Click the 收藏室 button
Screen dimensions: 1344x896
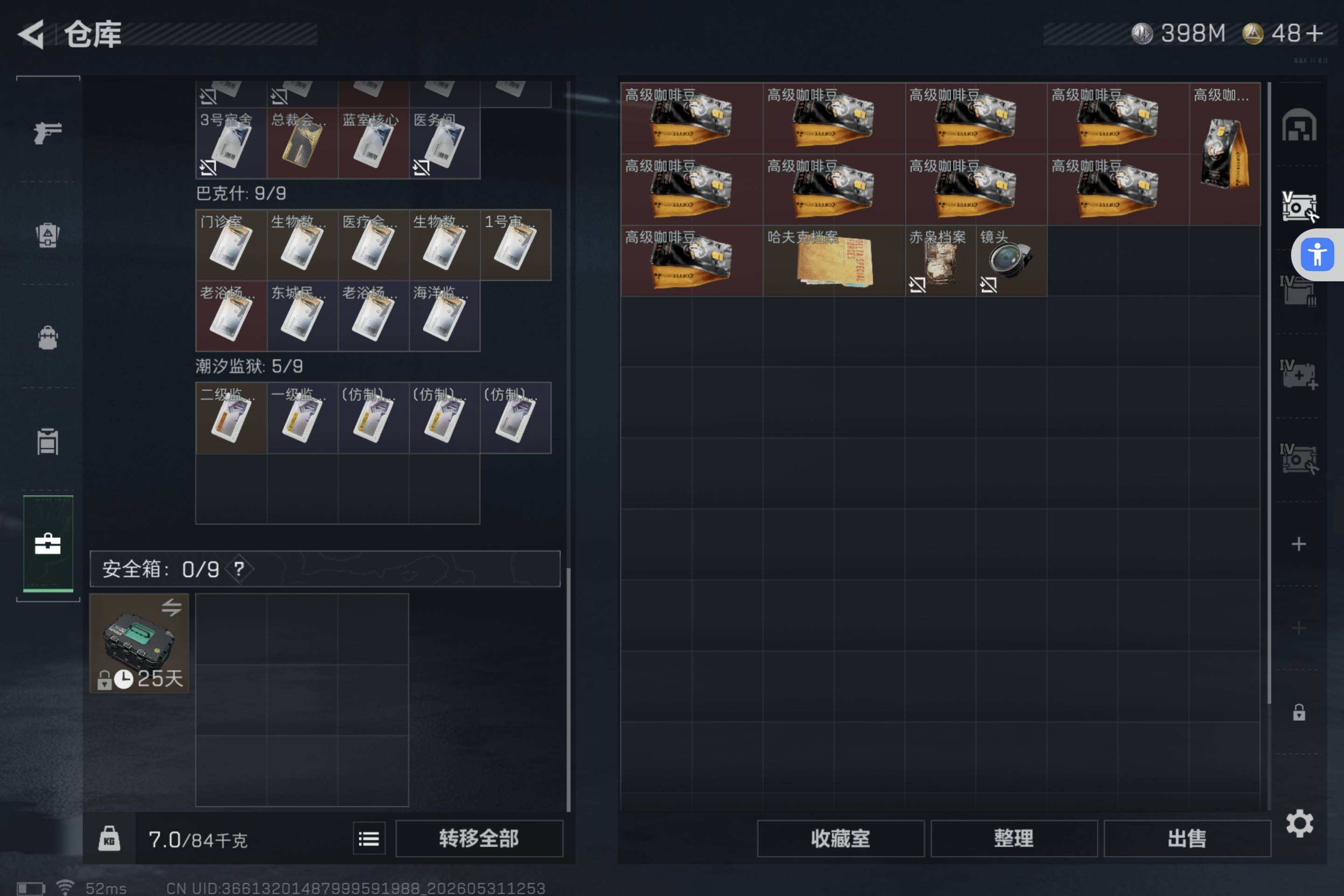tap(840, 838)
